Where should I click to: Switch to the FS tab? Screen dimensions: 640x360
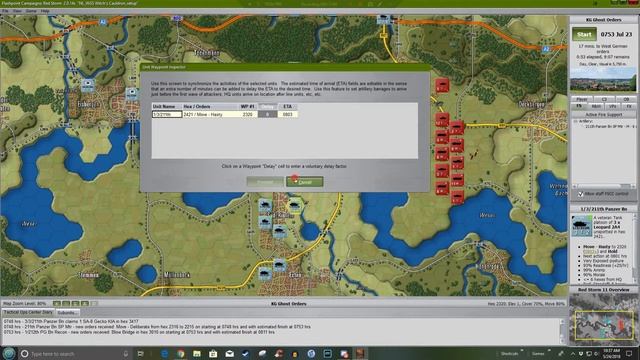pos(579,106)
